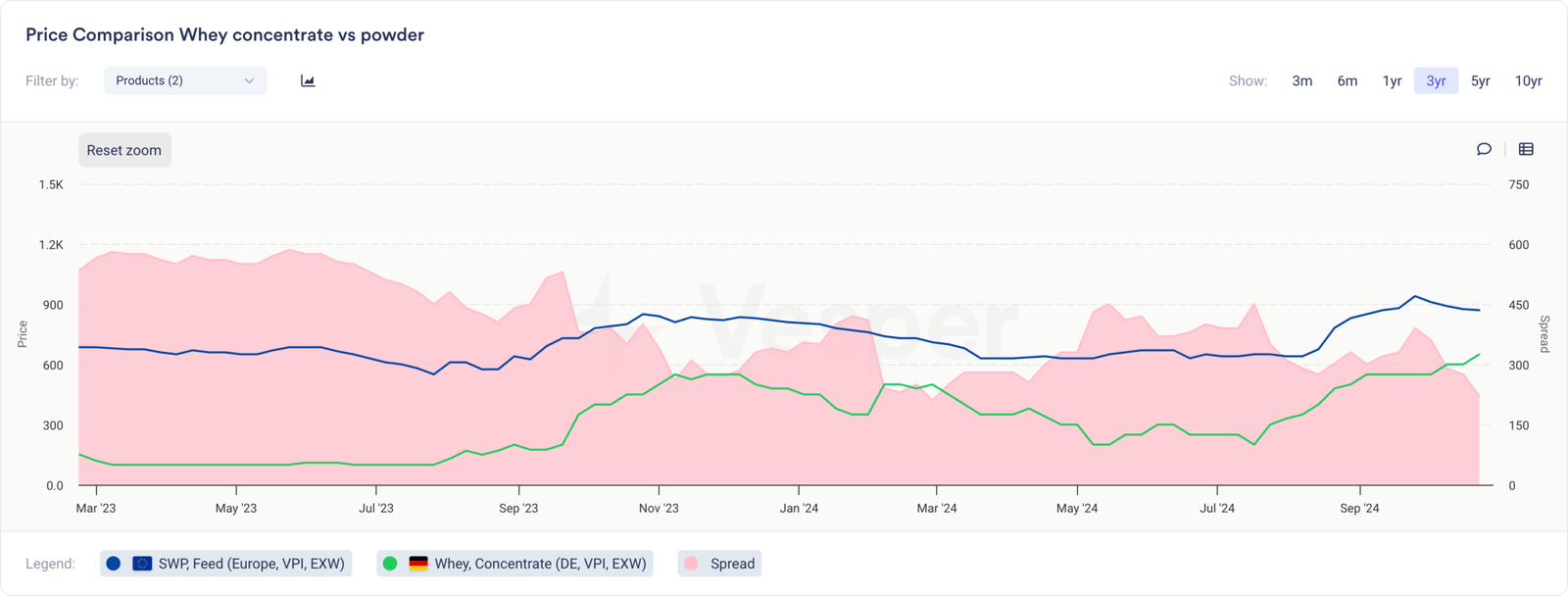Open the comment annotations icon
1568x596 pixels.
1484,149
